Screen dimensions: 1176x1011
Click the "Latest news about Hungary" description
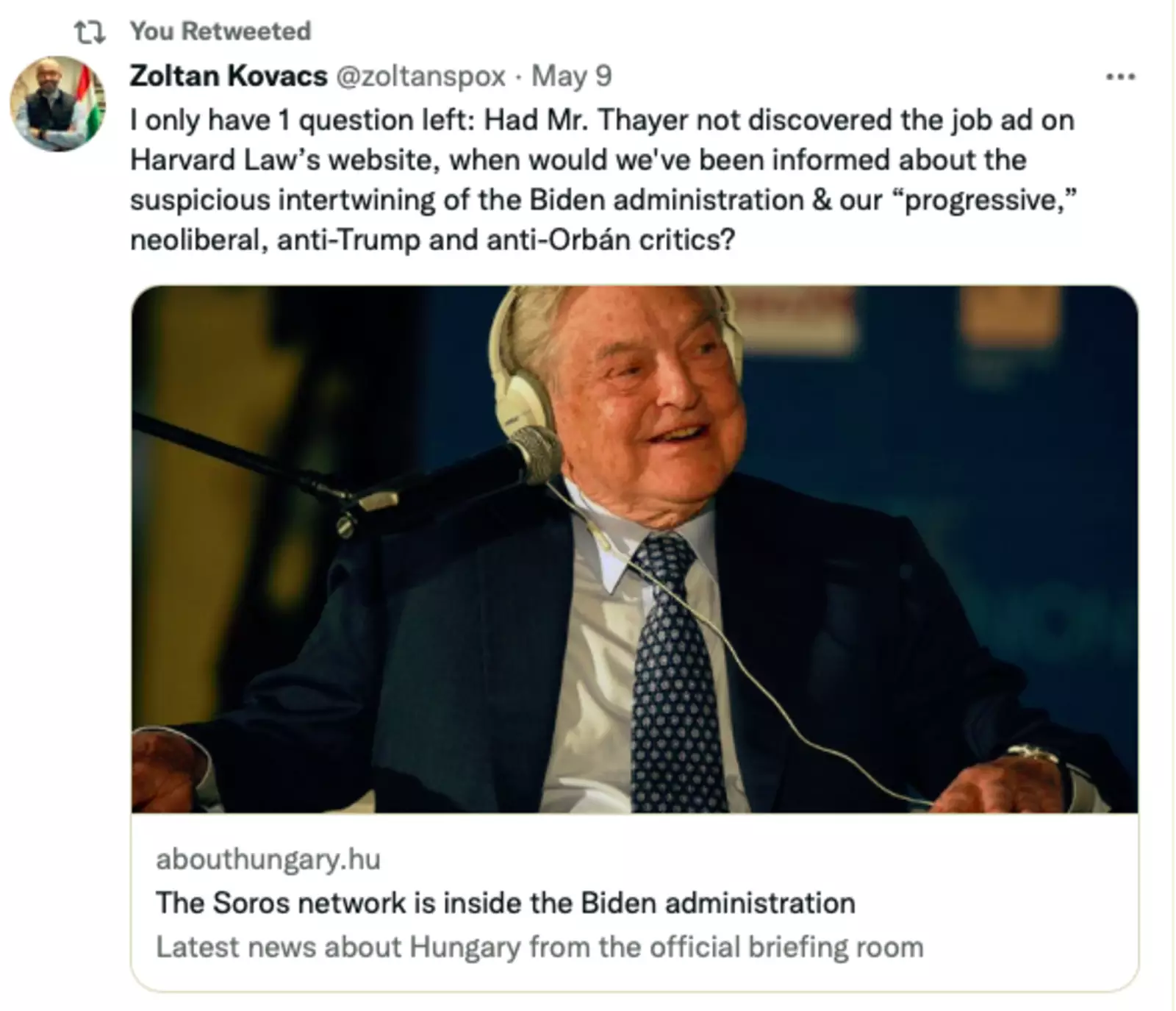(539, 947)
